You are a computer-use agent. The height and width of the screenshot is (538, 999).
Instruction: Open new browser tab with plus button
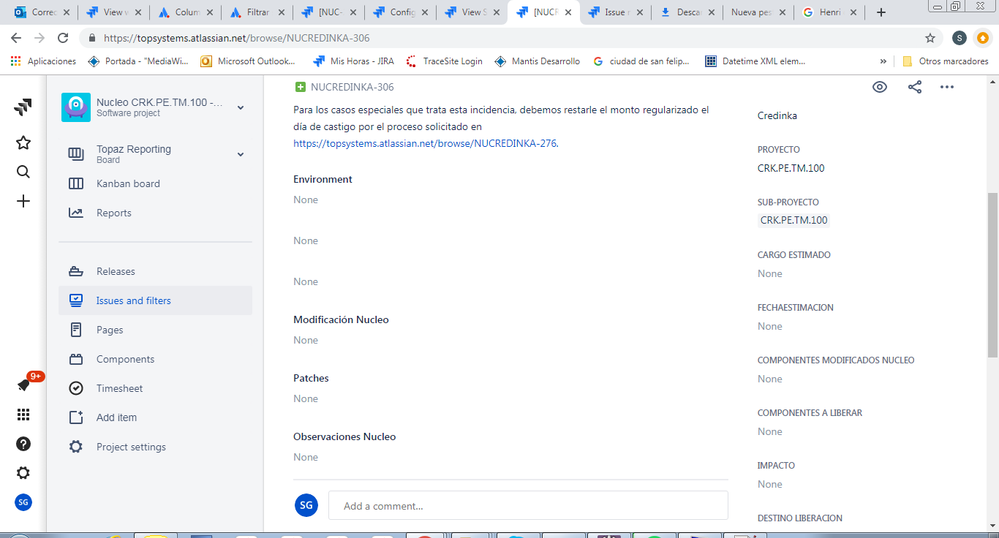(x=881, y=12)
